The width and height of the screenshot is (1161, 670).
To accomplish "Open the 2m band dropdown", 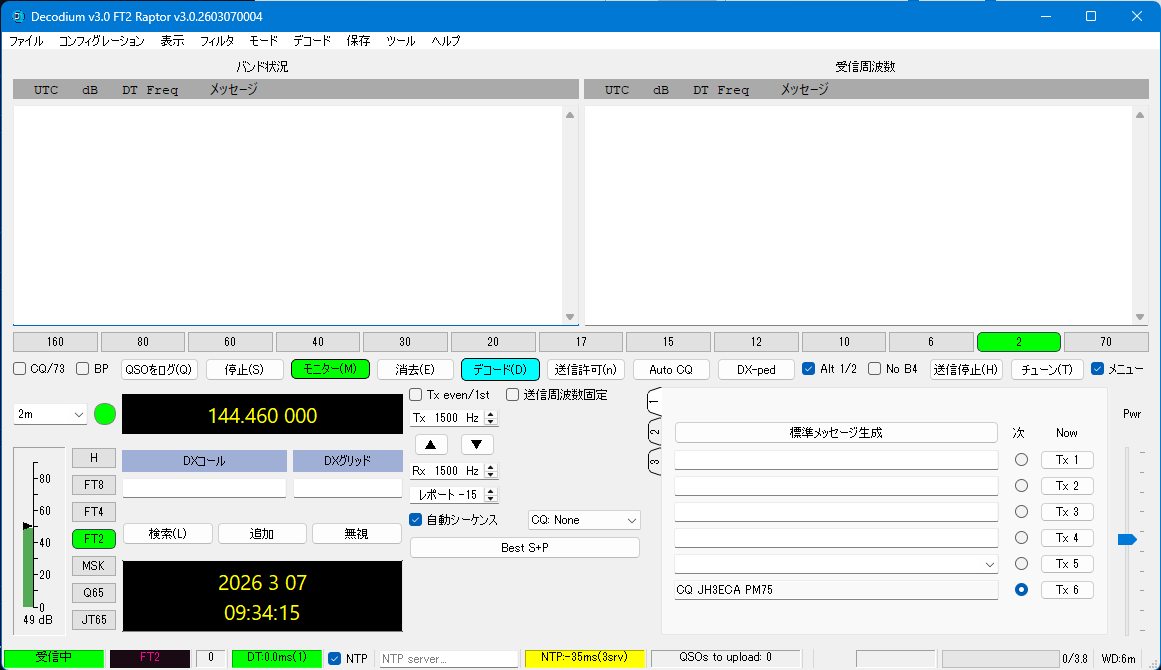I will click(51, 414).
